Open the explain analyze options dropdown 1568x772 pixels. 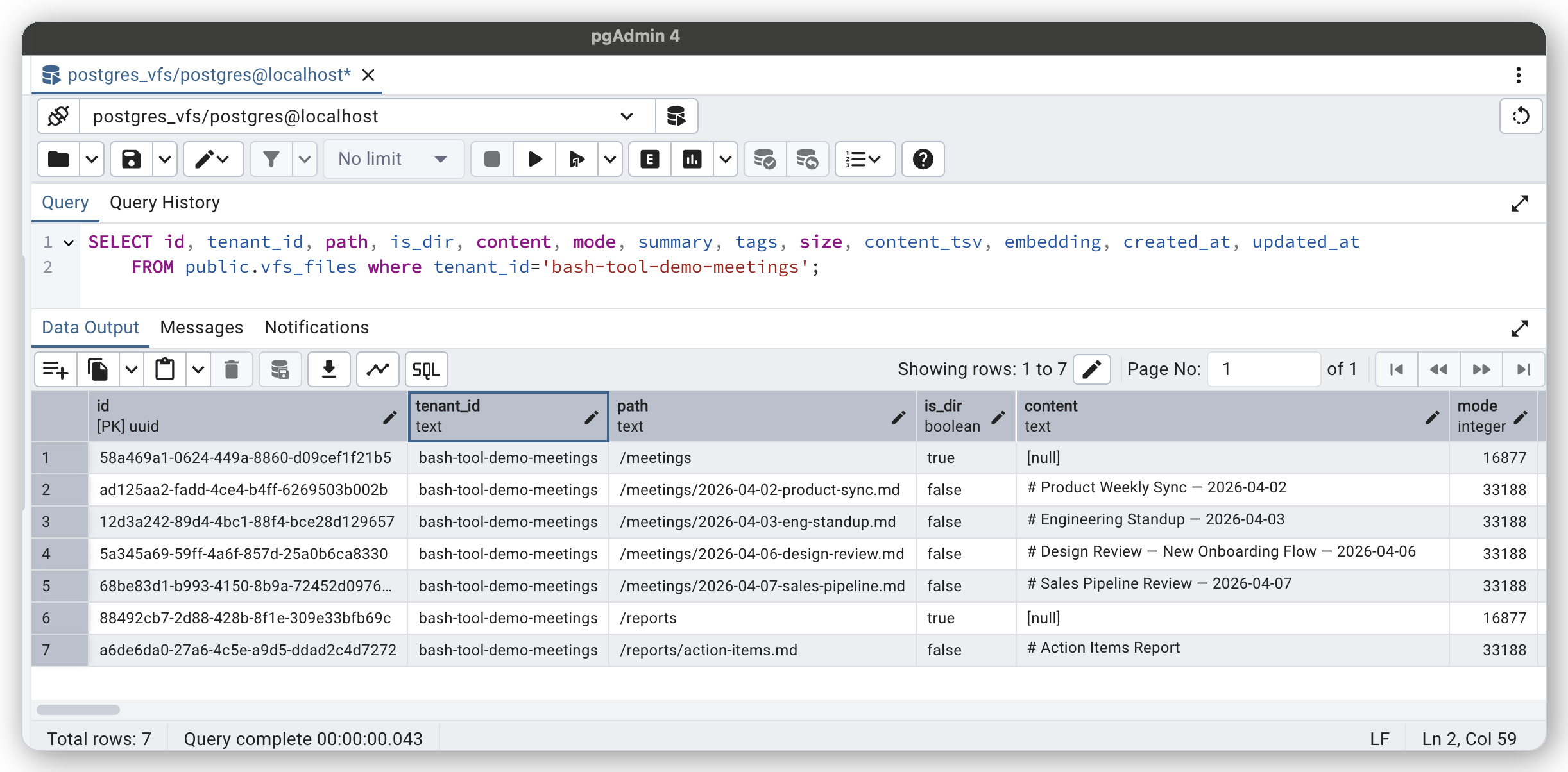[x=725, y=159]
